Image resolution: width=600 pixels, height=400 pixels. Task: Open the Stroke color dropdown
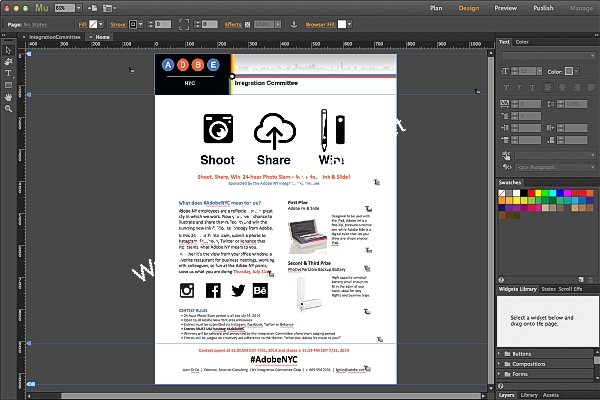(x=140, y=24)
